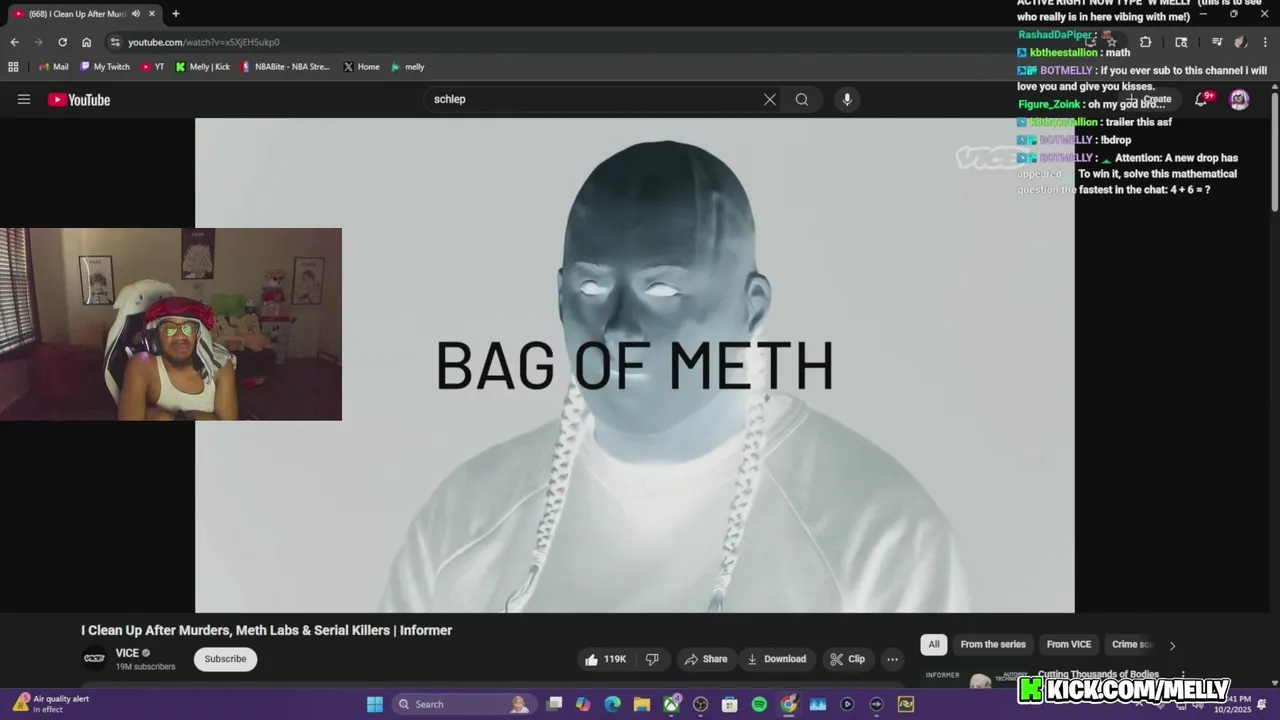The height and width of the screenshot is (720, 1280).
Task: Mute the tab via speaker icon
Action: pos(135,14)
